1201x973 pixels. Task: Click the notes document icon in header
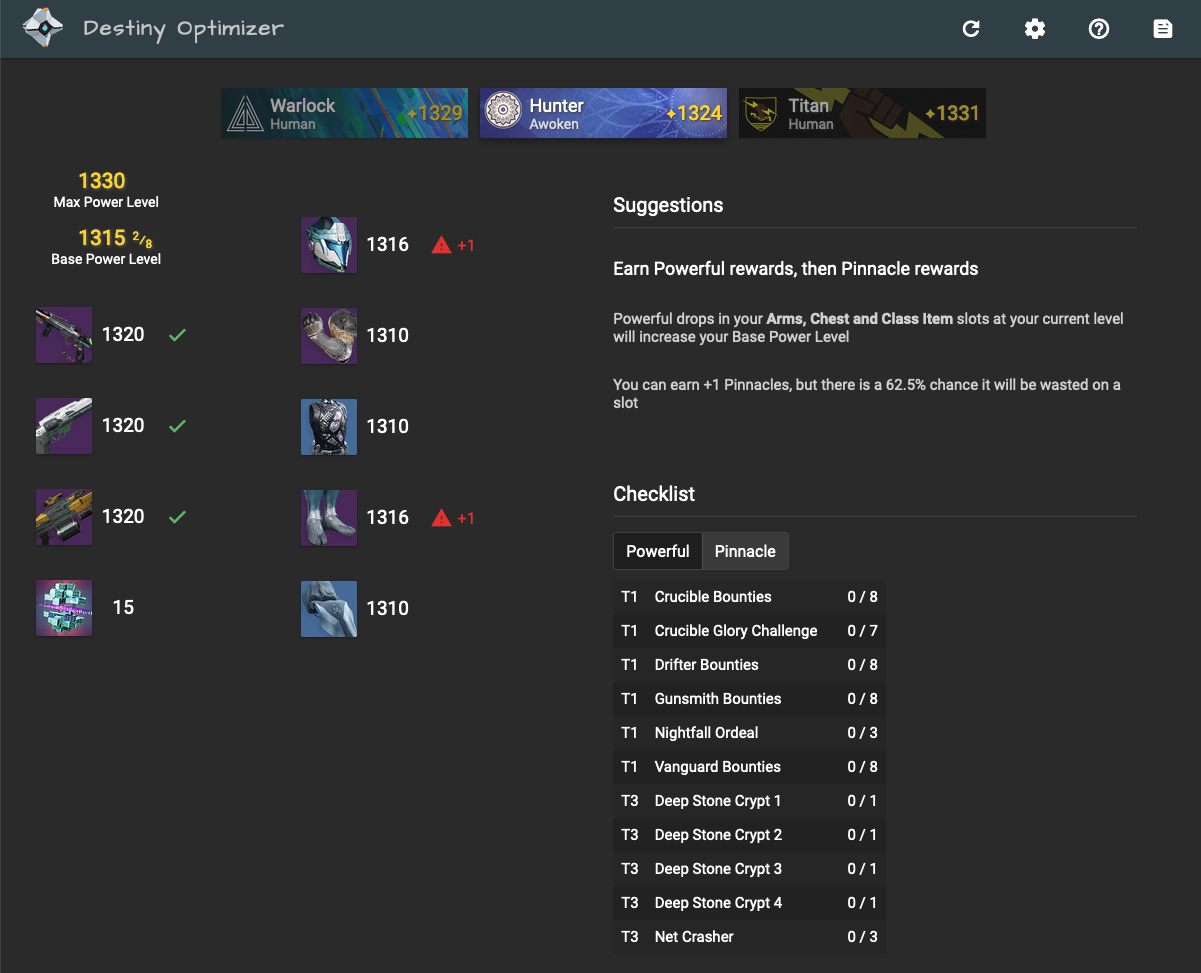point(1163,29)
